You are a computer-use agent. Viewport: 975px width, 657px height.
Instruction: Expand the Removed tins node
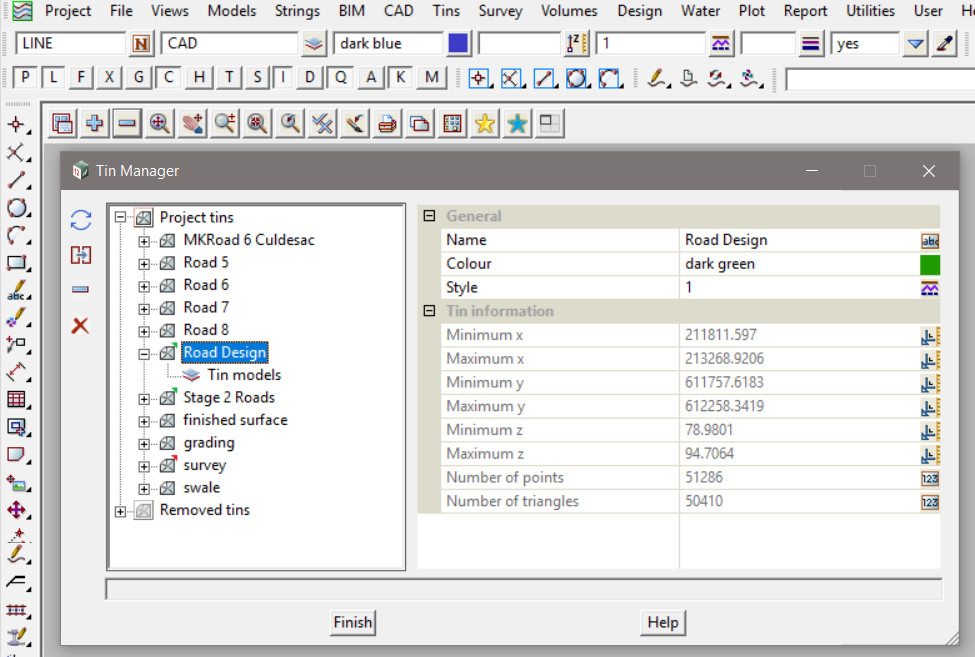121,511
